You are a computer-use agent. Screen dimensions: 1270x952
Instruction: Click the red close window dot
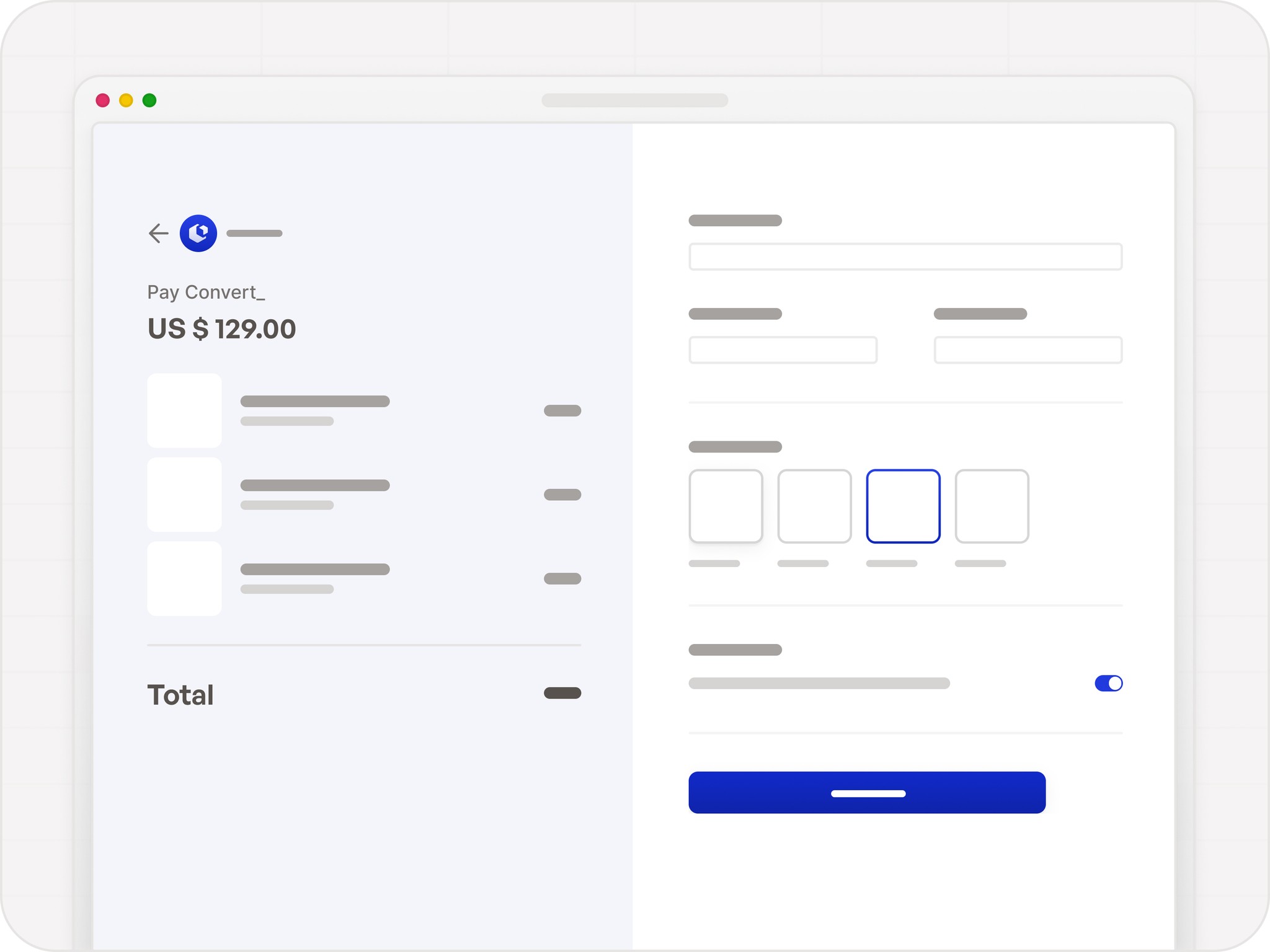click(x=103, y=100)
